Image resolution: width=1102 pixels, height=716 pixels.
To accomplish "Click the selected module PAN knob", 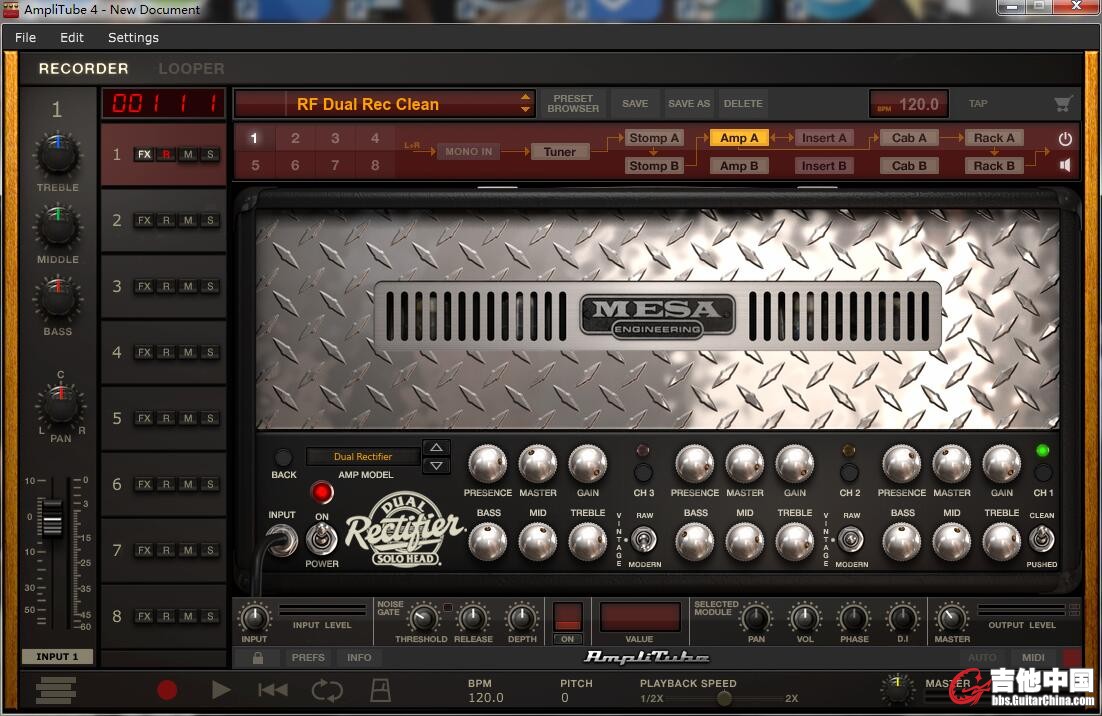I will 756,618.
